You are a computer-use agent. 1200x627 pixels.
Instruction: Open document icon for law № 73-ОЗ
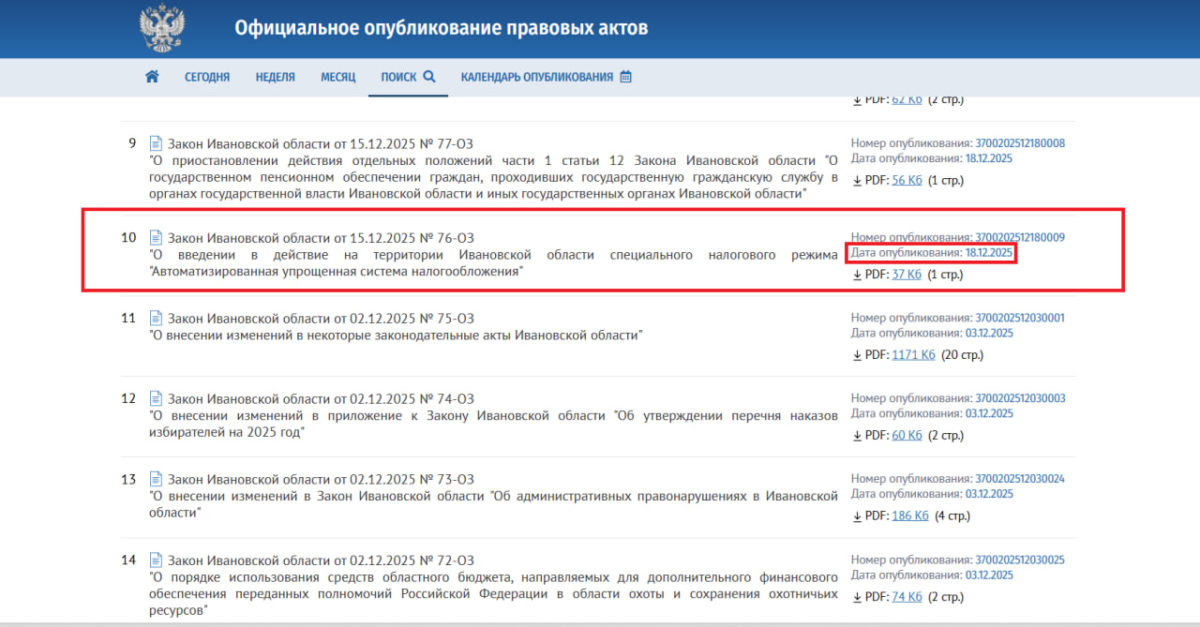coord(155,479)
